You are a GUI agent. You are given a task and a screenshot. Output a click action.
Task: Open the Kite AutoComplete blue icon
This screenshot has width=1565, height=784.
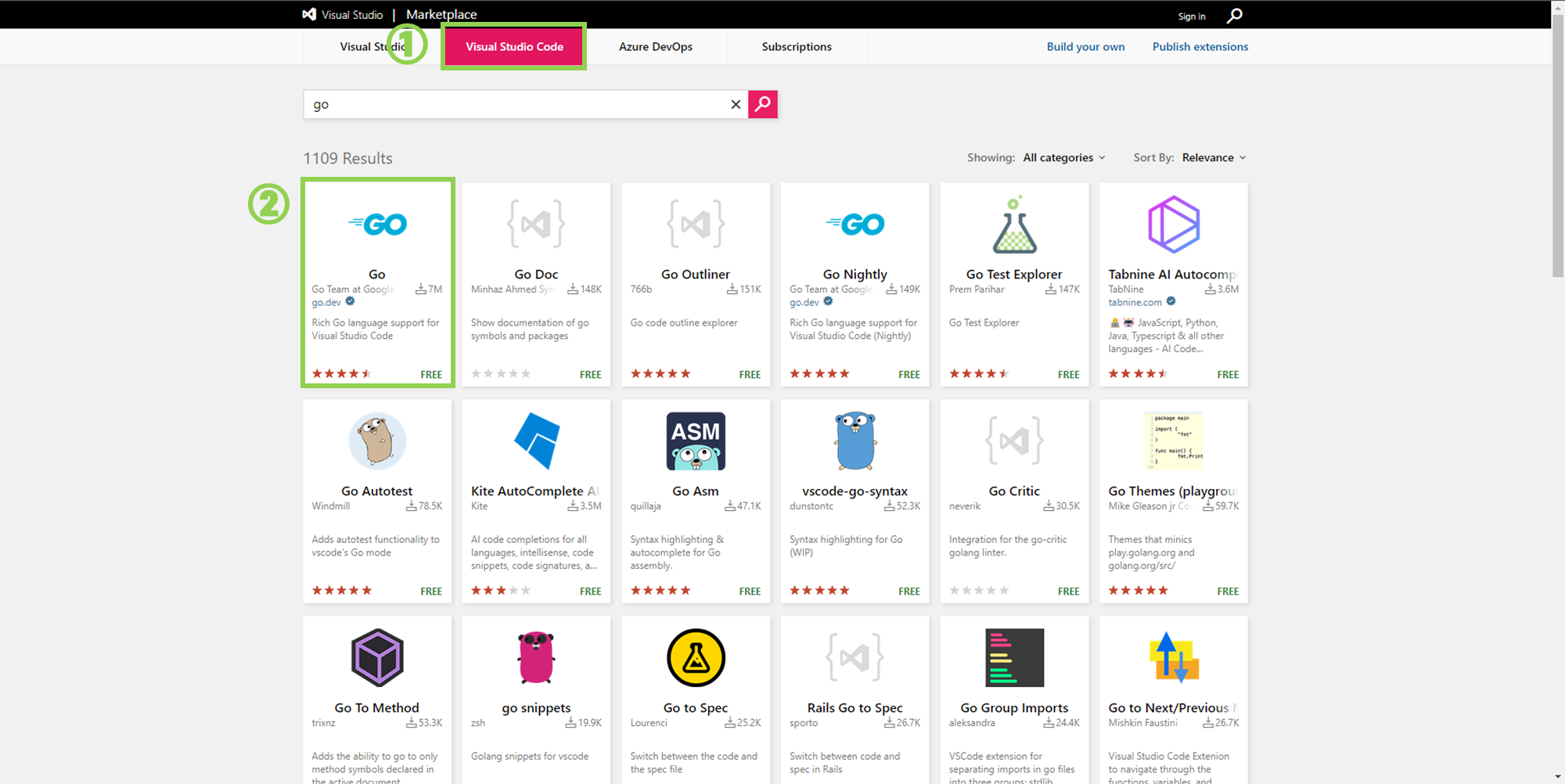pyautogui.click(x=537, y=441)
